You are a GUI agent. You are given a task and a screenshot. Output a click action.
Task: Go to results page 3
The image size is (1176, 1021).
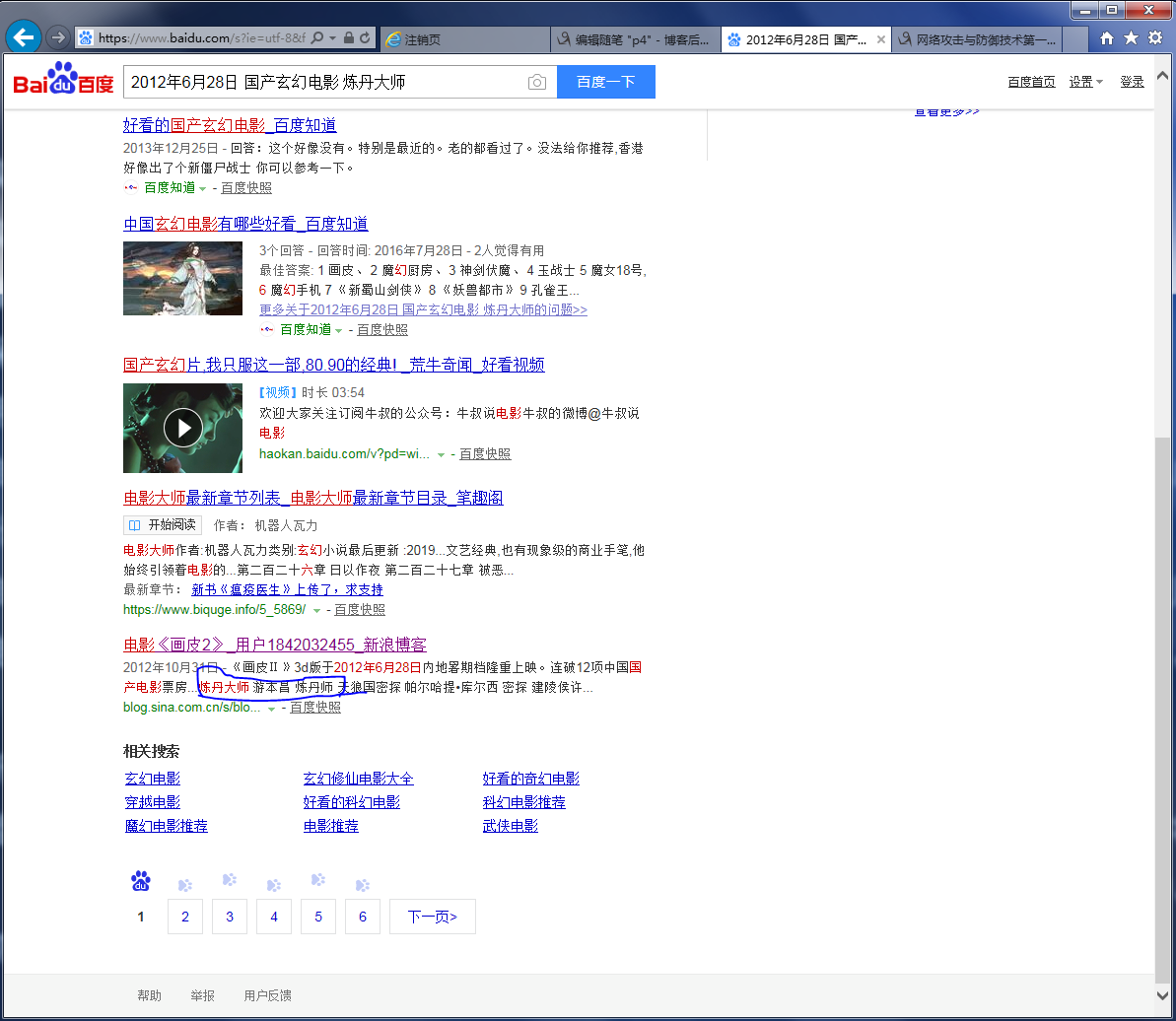[x=230, y=917]
